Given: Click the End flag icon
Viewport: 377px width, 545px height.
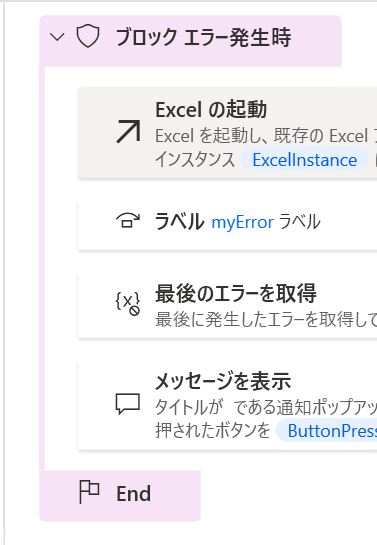Looking at the screenshot, I should [89, 492].
